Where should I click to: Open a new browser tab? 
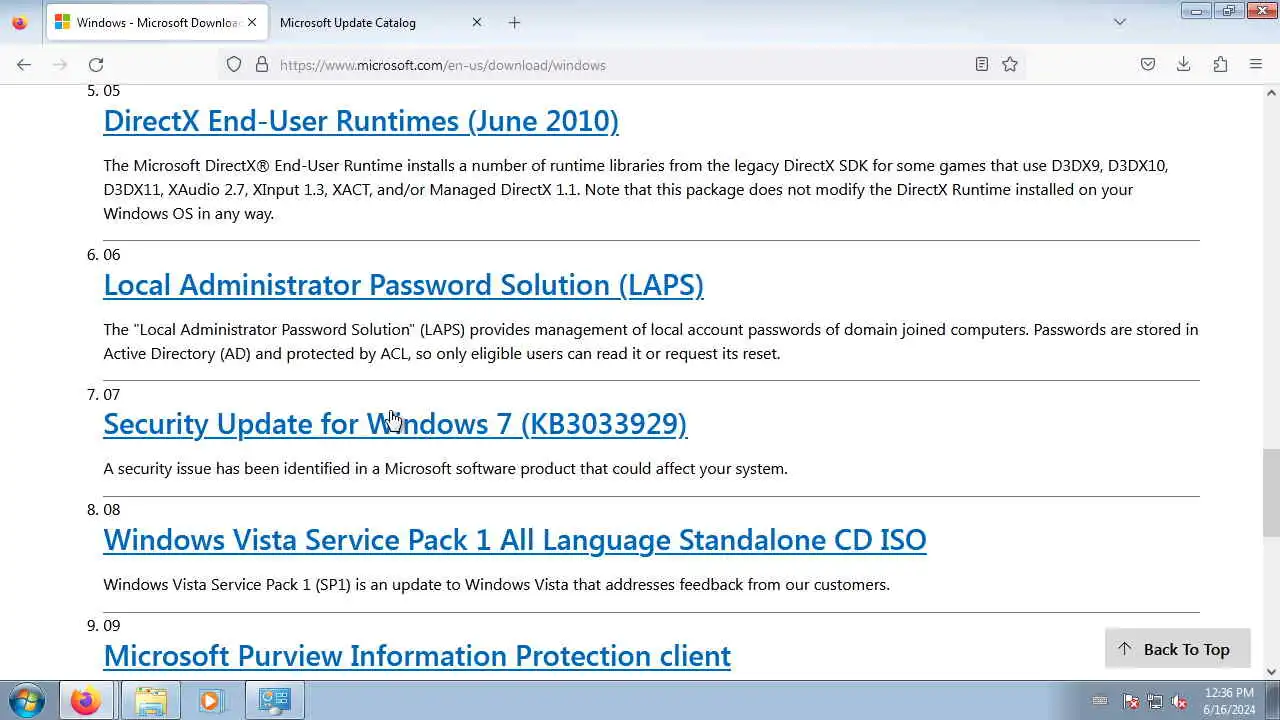[x=514, y=22]
